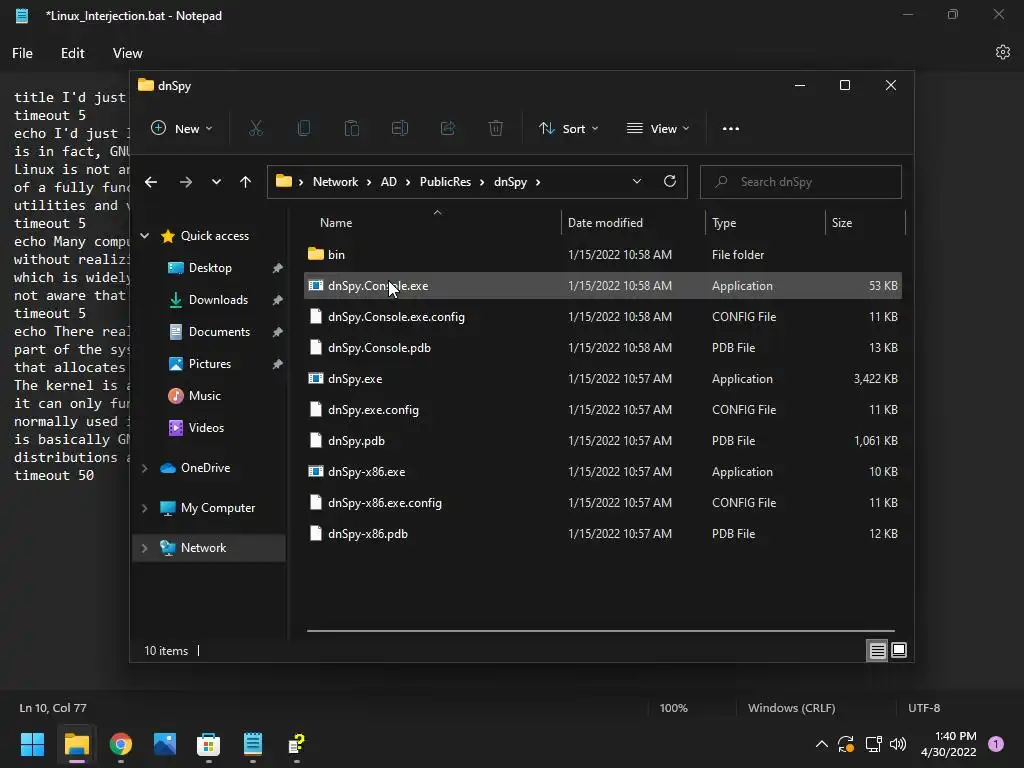The width and height of the screenshot is (1024, 768).
Task: Click the Search dnSpy field
Action: 801,182
